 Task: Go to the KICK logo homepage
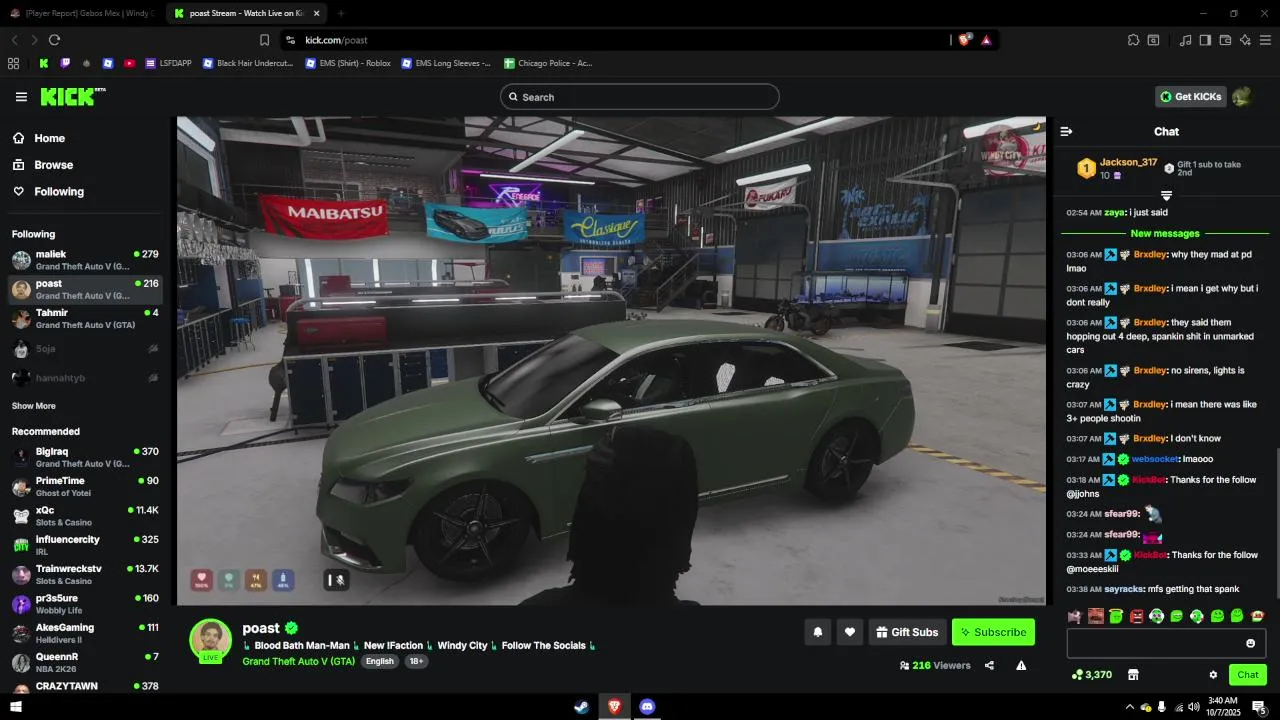coord(72,96)
